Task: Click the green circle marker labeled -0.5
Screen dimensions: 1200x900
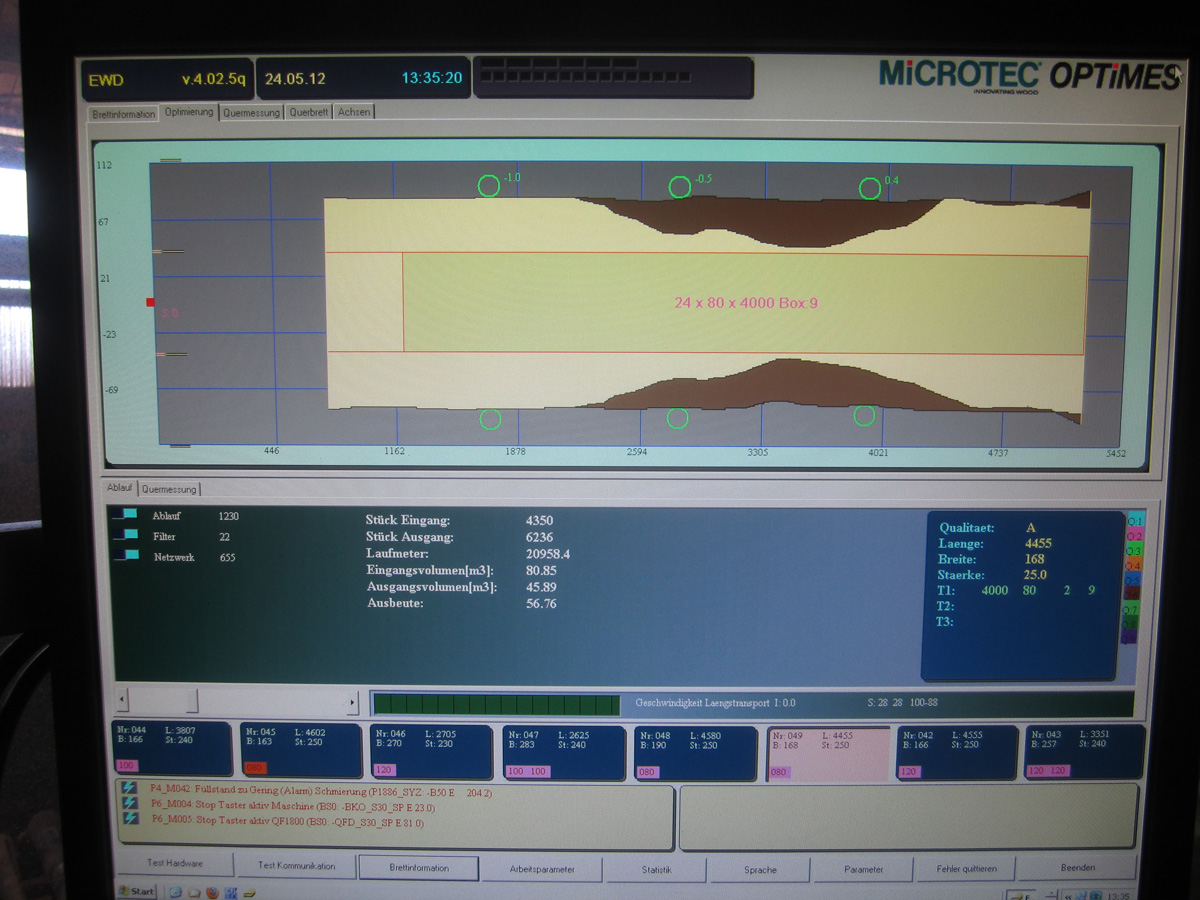Action: tap(679, 187)
